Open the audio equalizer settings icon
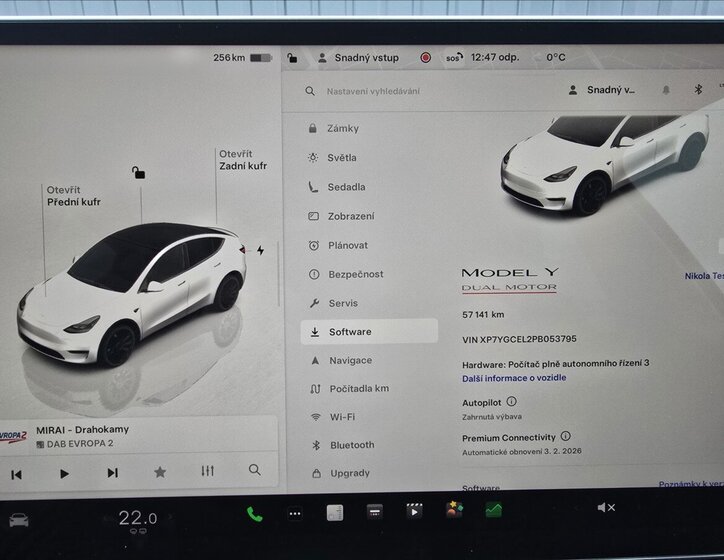 pos(207,471)
